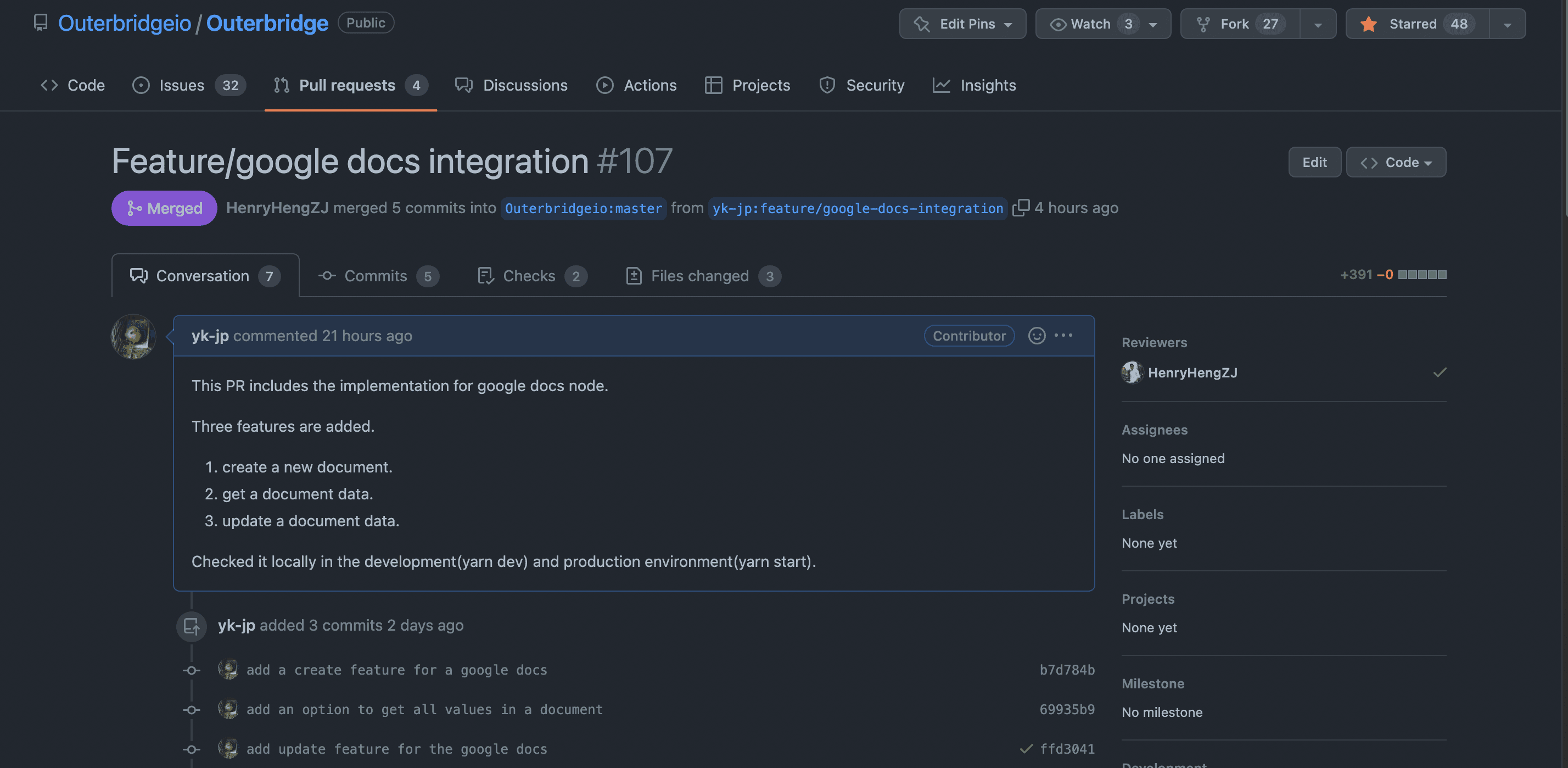This screenshot has width=1568, height=768.
Task: Select the Pull requests tab
Action: [351, 85]
